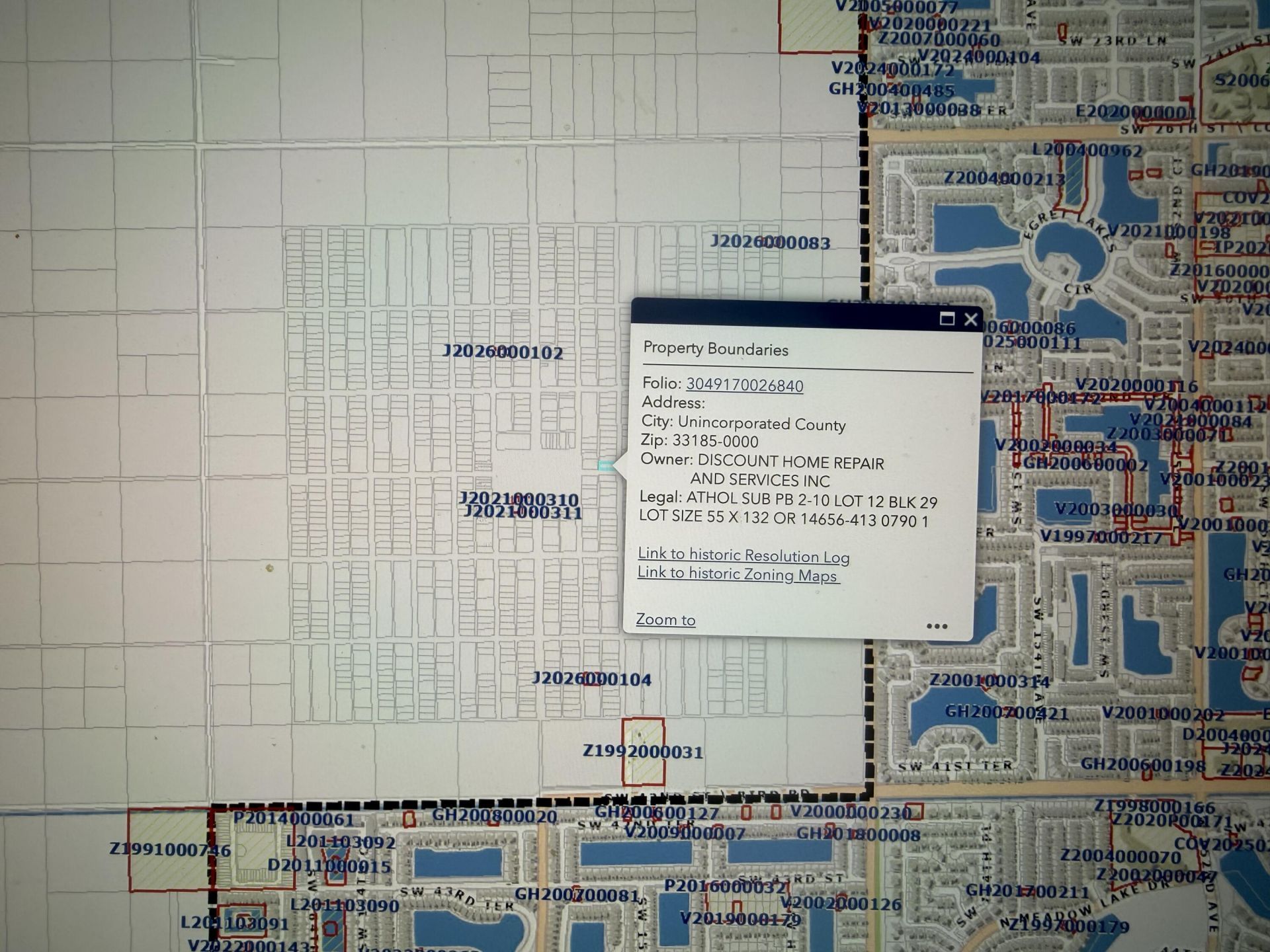This screenshot has height=952, width=1270.
Task: Select the V1997000217 label on the map
Action: (1101, 537)
